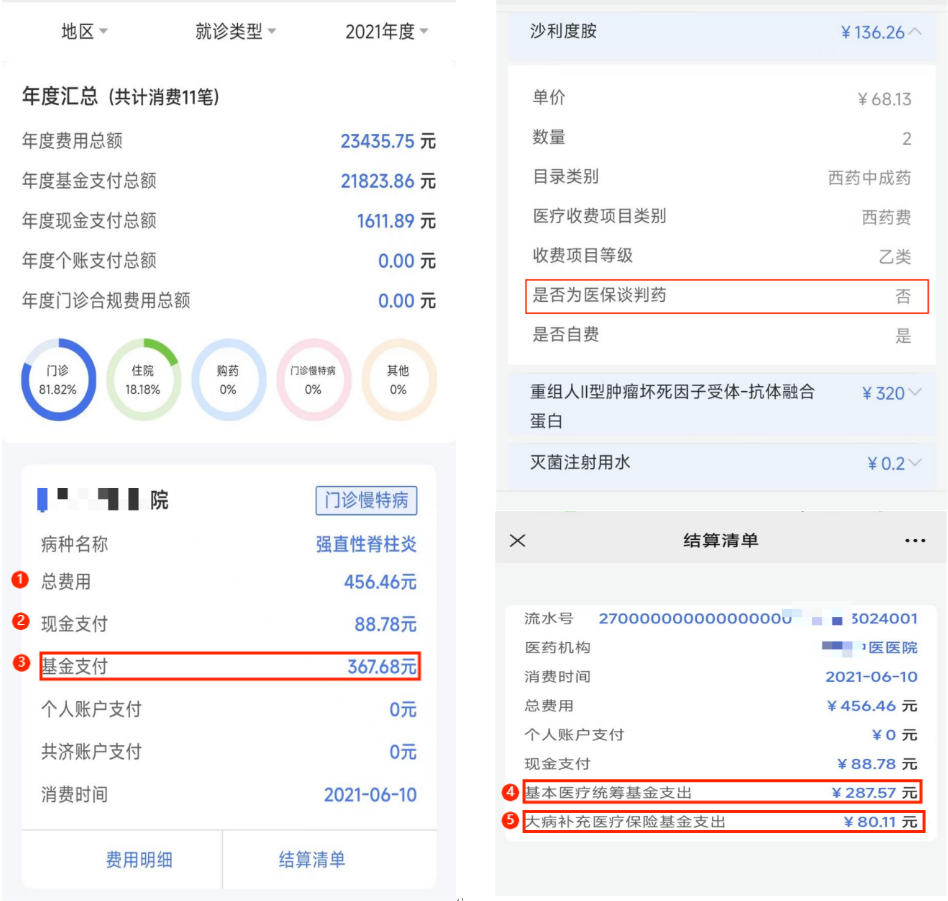Open the three-dot more options menu
The height and width of the screenshot is (901, 948).
click(914, 540)
